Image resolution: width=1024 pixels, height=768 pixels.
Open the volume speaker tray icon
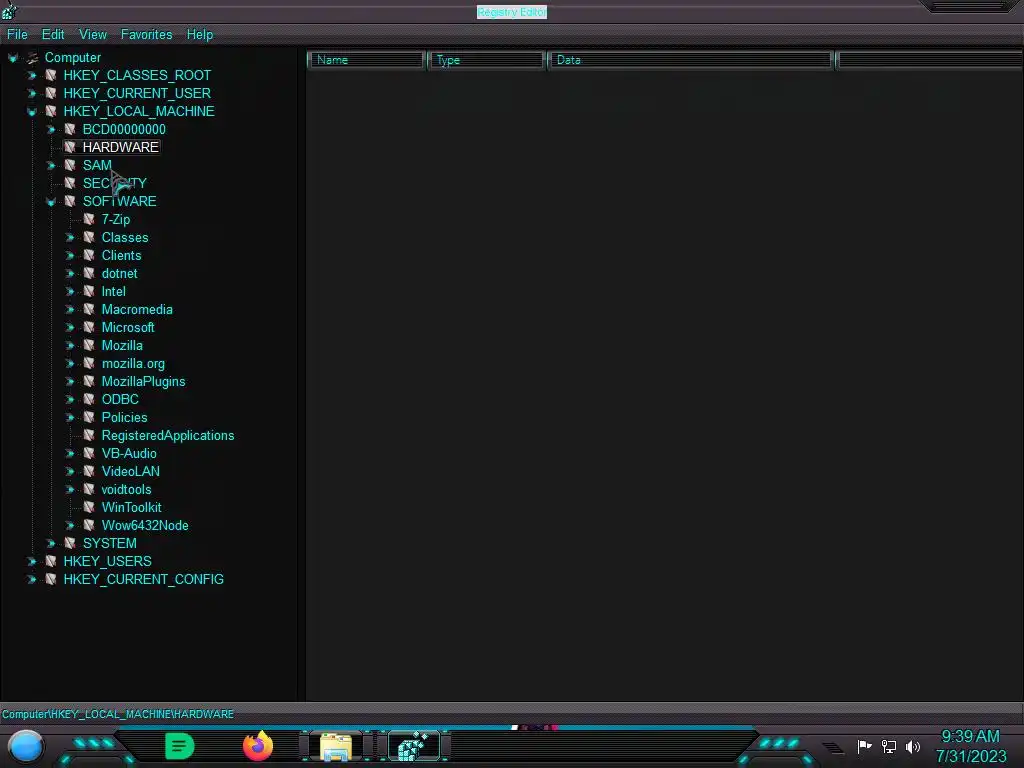[912, 746]
